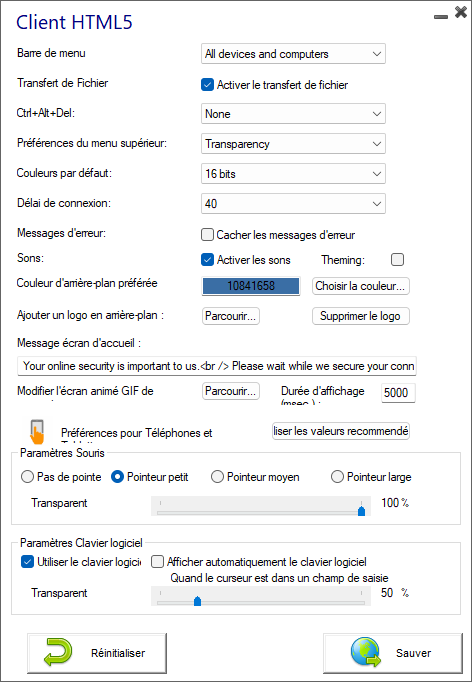This screenshot has width=472, height=682.
Task: Disable Activer les sons checkbox
Action: click(208, 260)
